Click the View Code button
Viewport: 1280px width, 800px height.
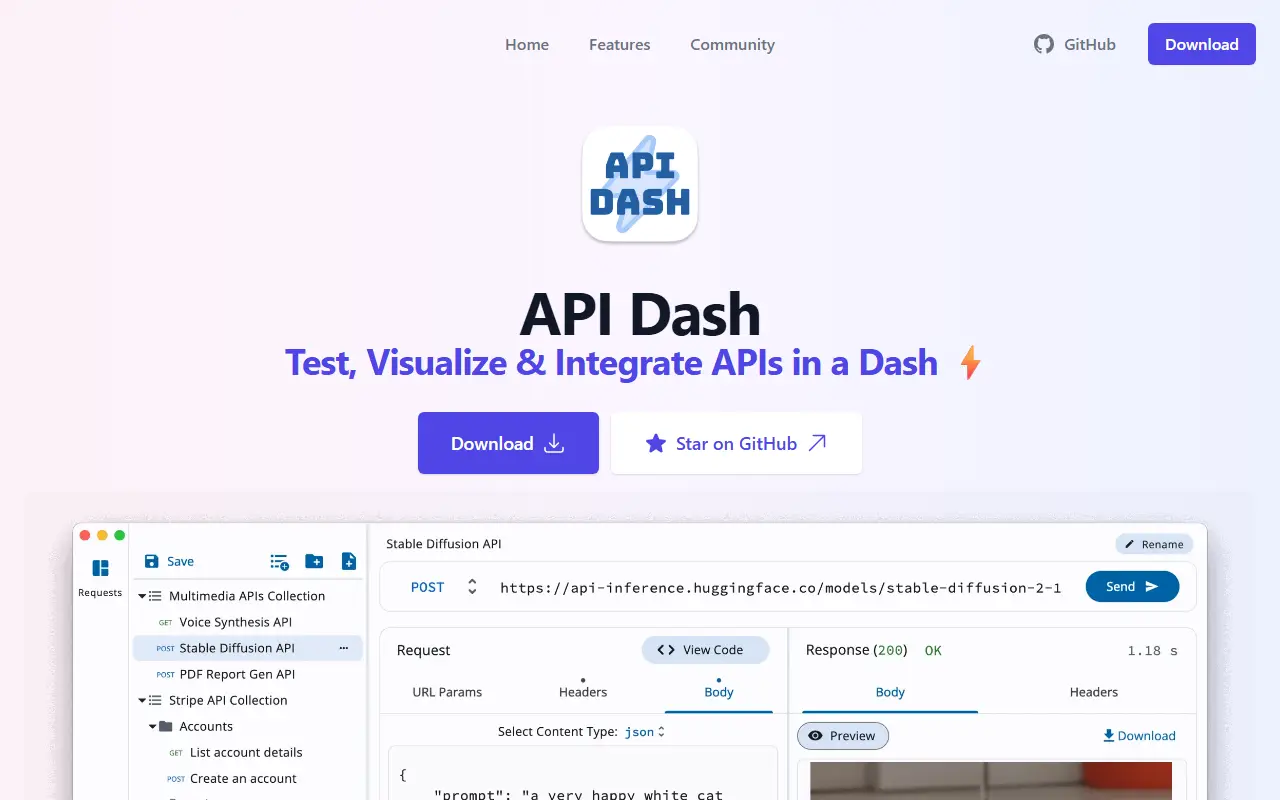click(705, 650)
